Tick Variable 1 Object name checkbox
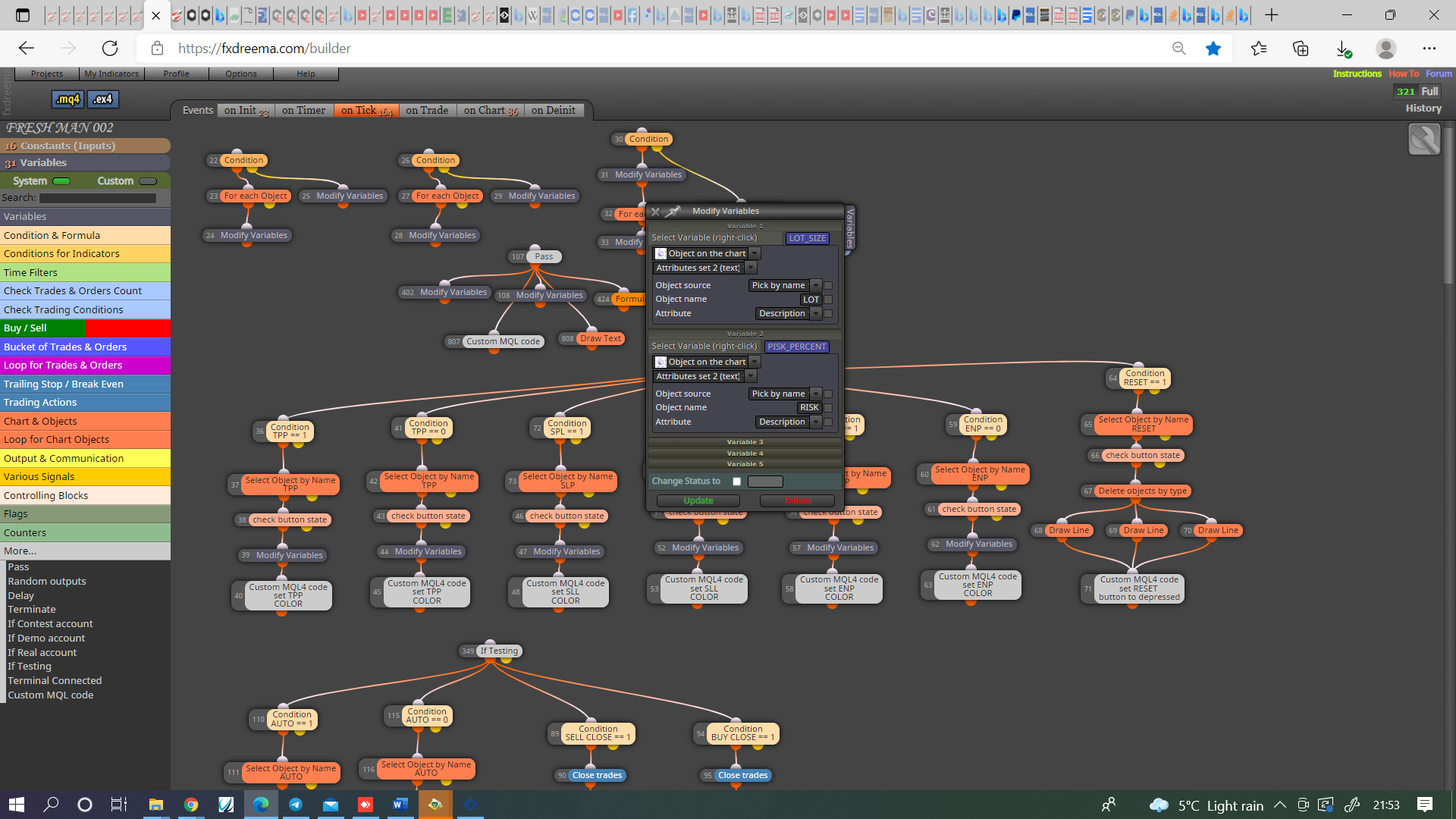The height and width of the screenshot is (819, 1456). (828, 300)
